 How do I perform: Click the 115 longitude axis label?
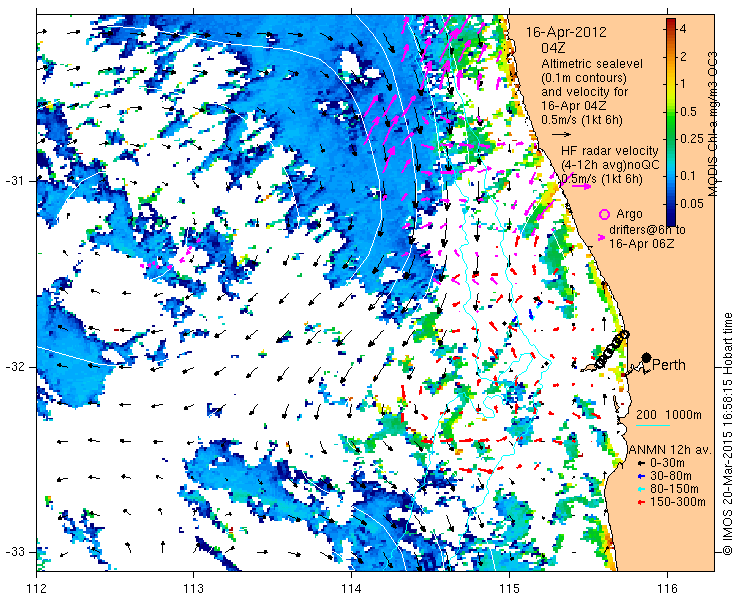pos(509,589)
